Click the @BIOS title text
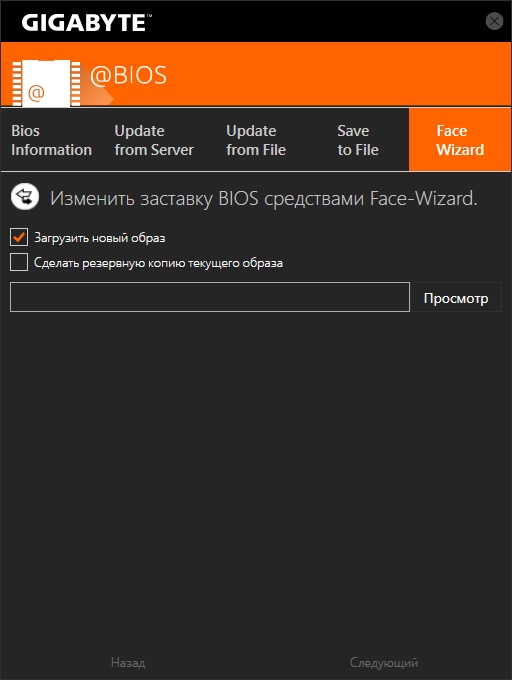 (128, 75)
